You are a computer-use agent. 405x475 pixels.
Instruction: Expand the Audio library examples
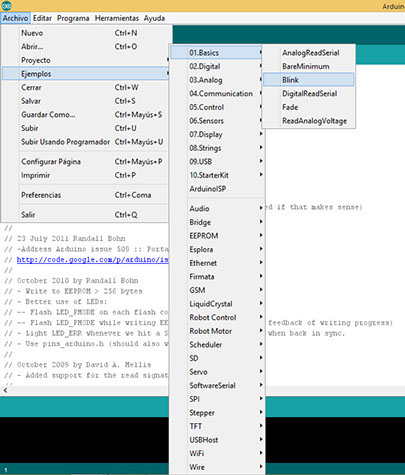pos(217,209)
